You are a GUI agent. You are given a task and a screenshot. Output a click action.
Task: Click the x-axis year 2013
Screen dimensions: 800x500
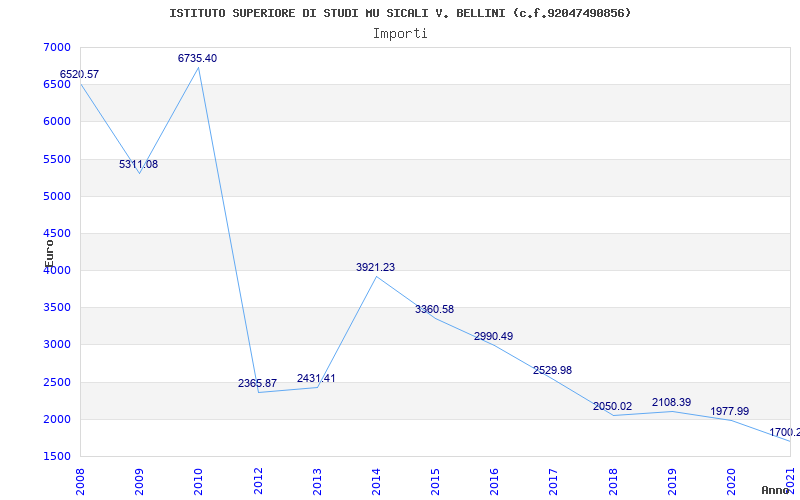[x=317, y=482]
